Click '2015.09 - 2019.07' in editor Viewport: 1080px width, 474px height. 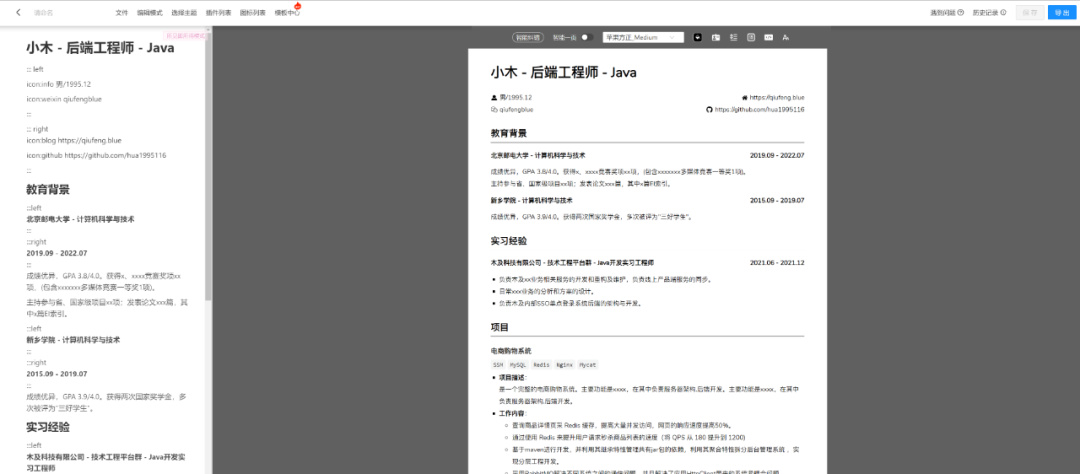(56, 373)
